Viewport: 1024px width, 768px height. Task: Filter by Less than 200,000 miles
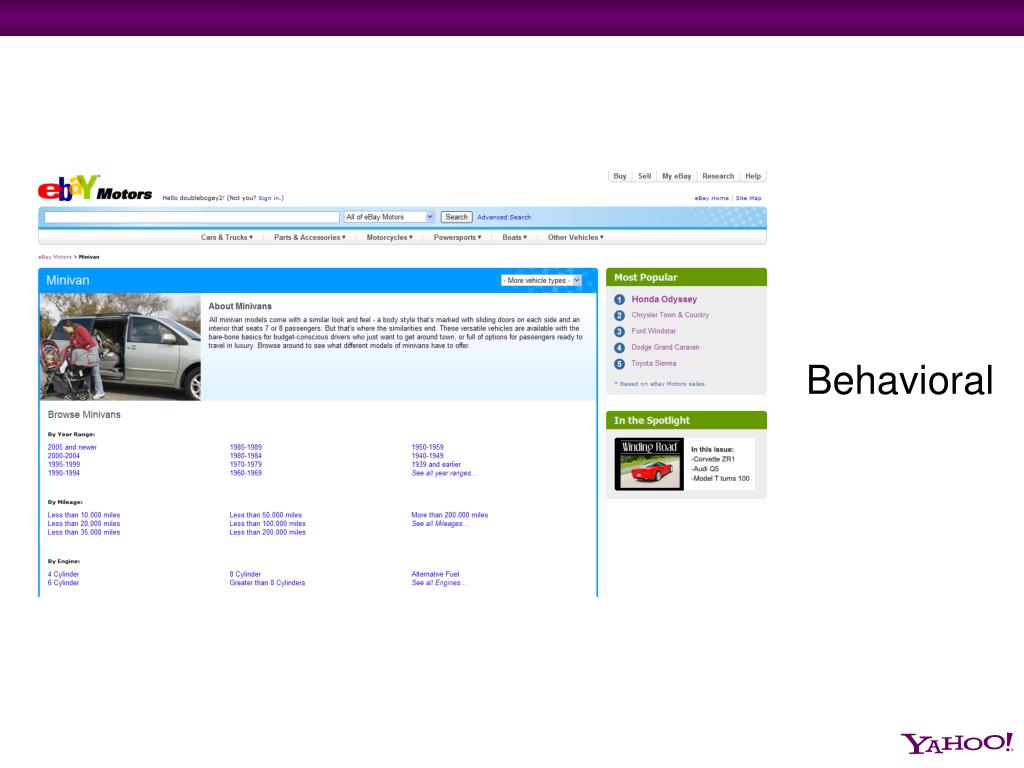(267, 533)
